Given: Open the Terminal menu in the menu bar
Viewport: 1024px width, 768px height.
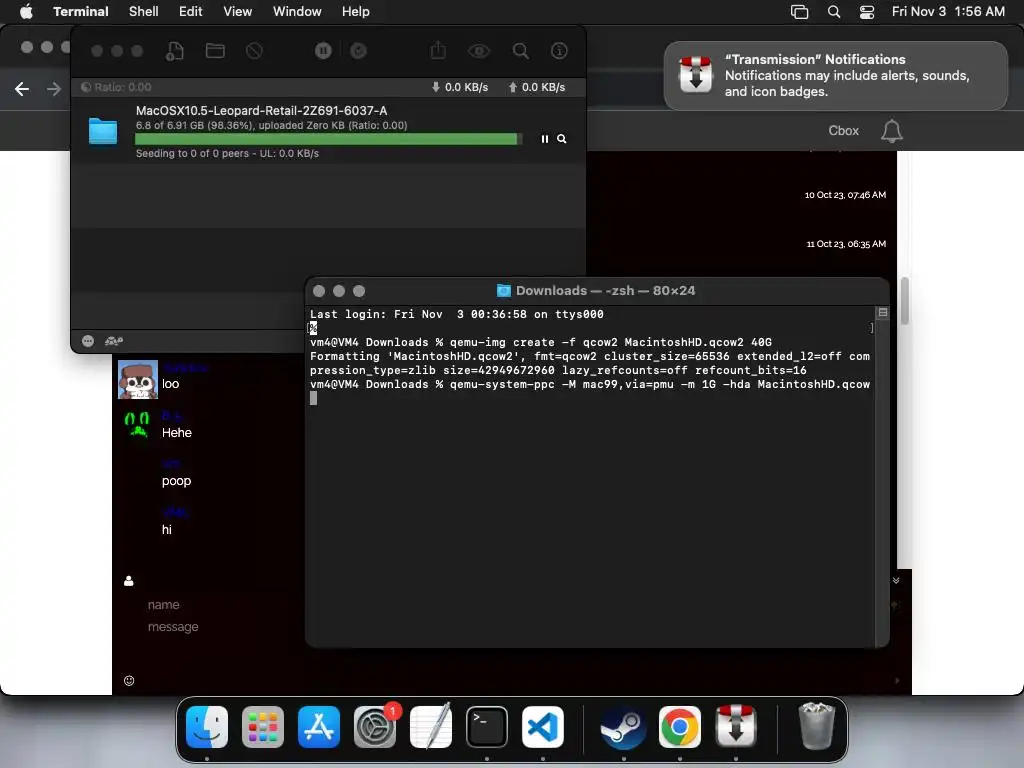Looking at the screenshot, I should [81, 11].
